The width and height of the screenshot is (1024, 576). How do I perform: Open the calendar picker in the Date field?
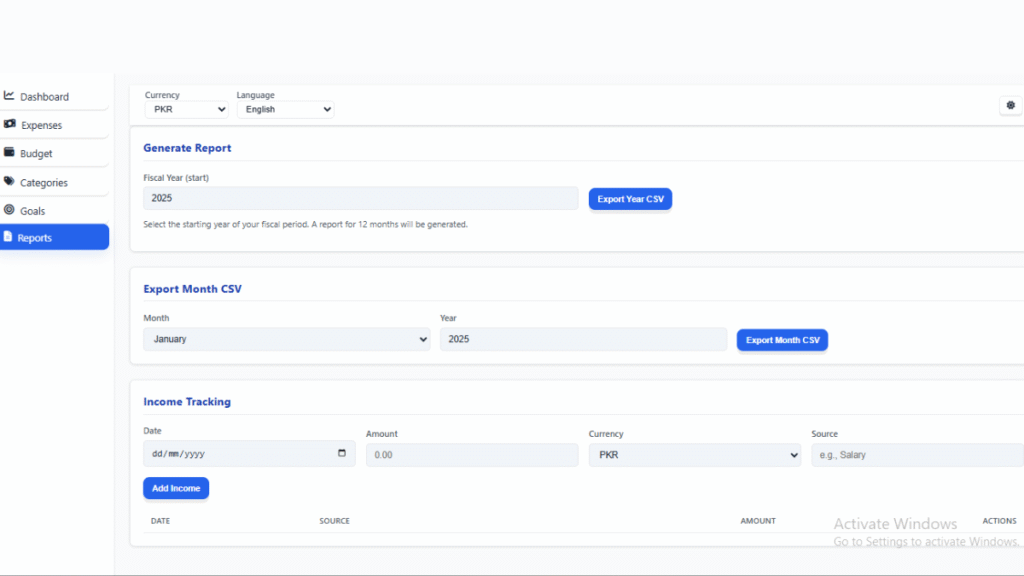click(x=344, y=453)
